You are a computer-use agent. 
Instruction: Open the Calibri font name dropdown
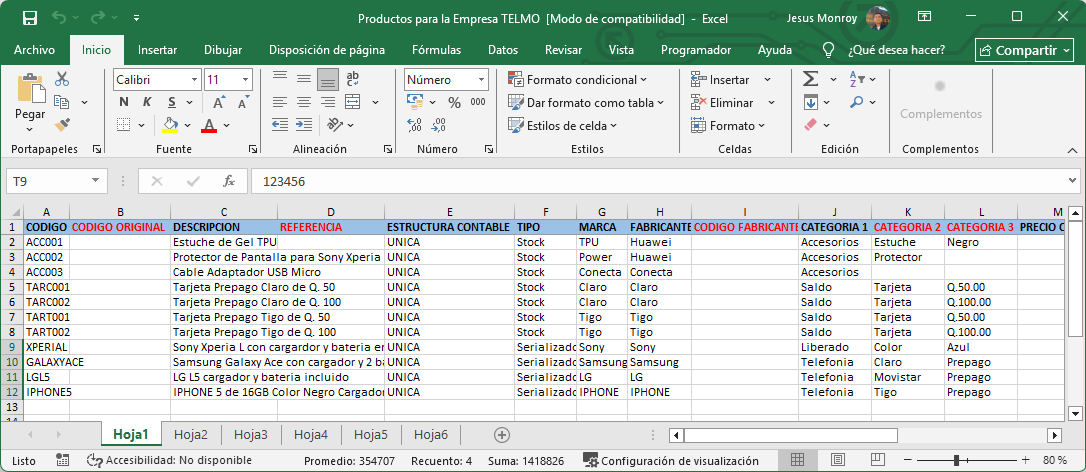[x=193, y=80]
